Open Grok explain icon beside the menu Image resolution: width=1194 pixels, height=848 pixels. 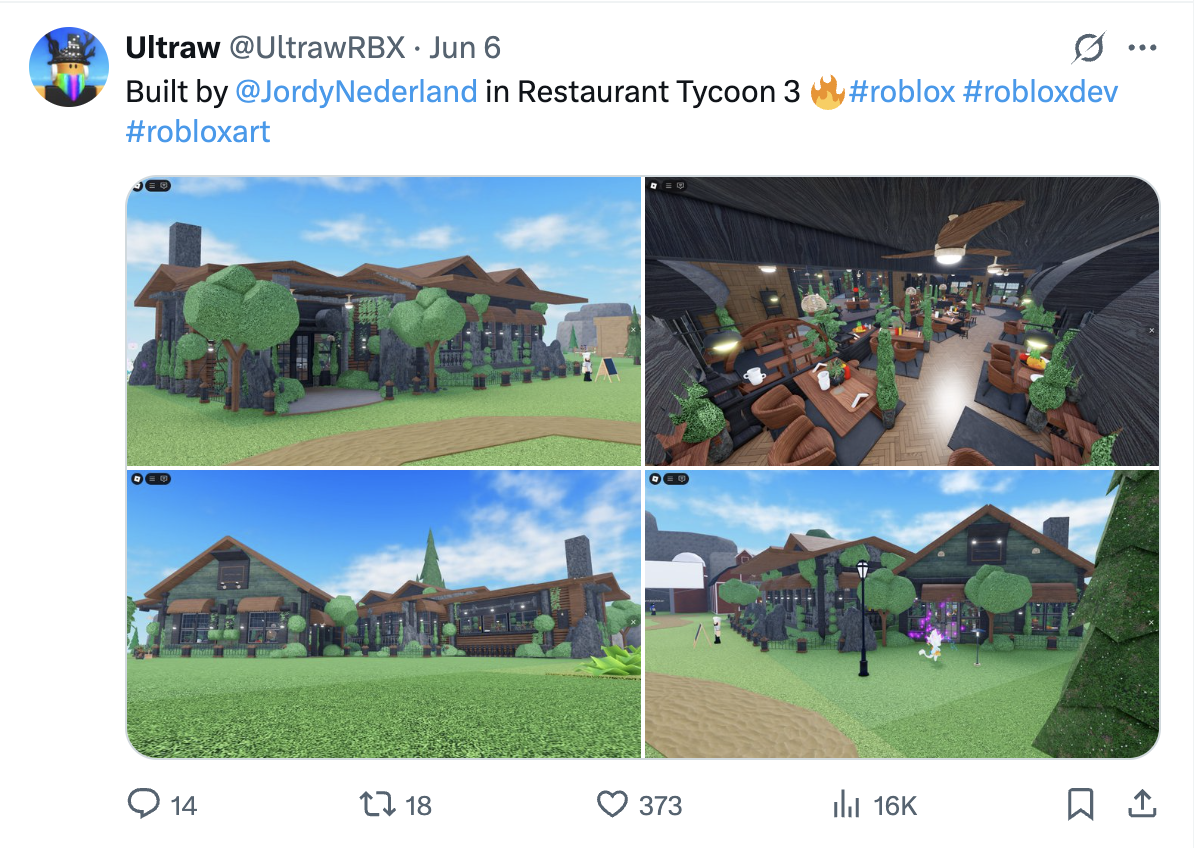point(1088,48)
